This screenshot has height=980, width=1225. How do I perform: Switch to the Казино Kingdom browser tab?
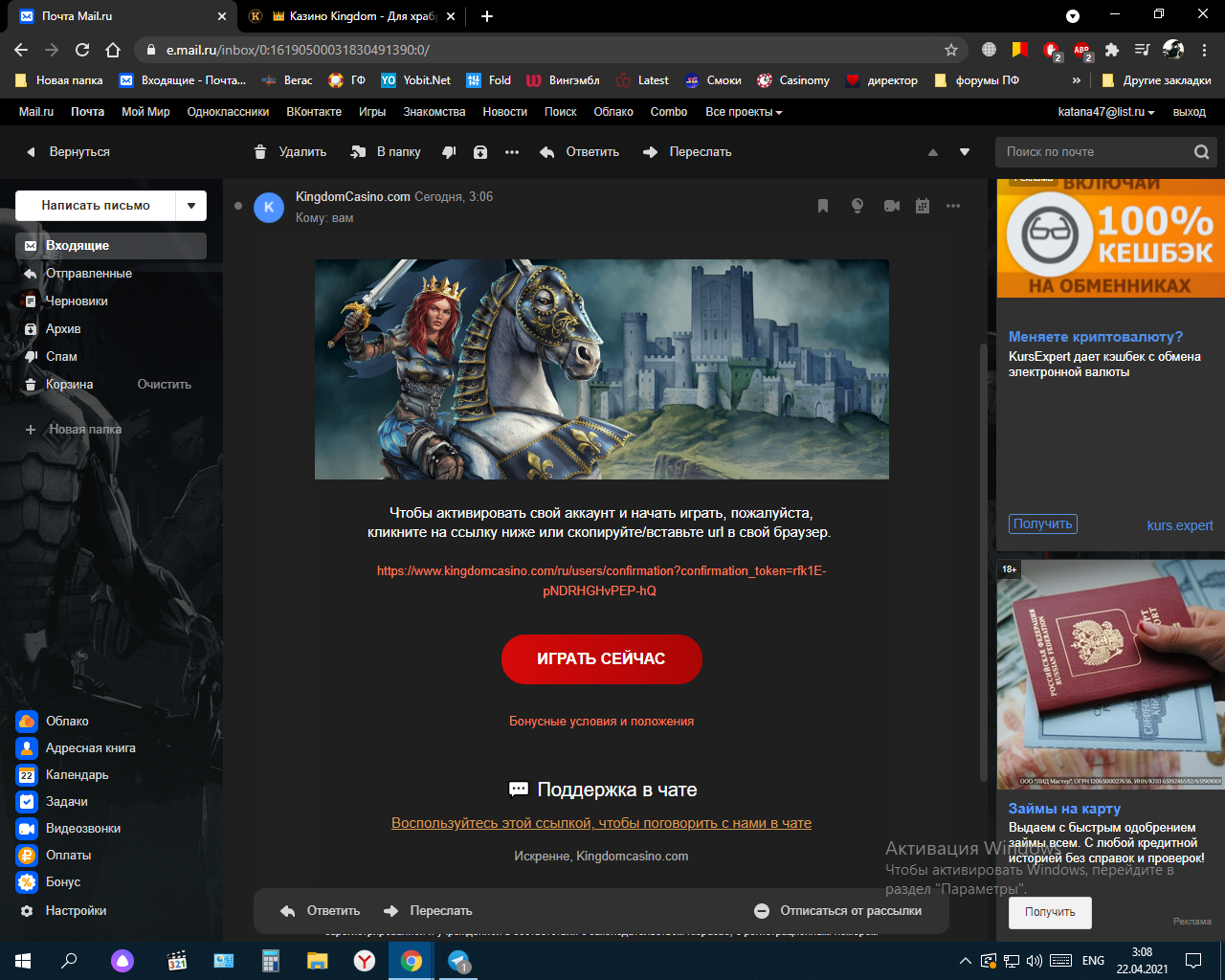pyautogui.click(x=351, y=16)
